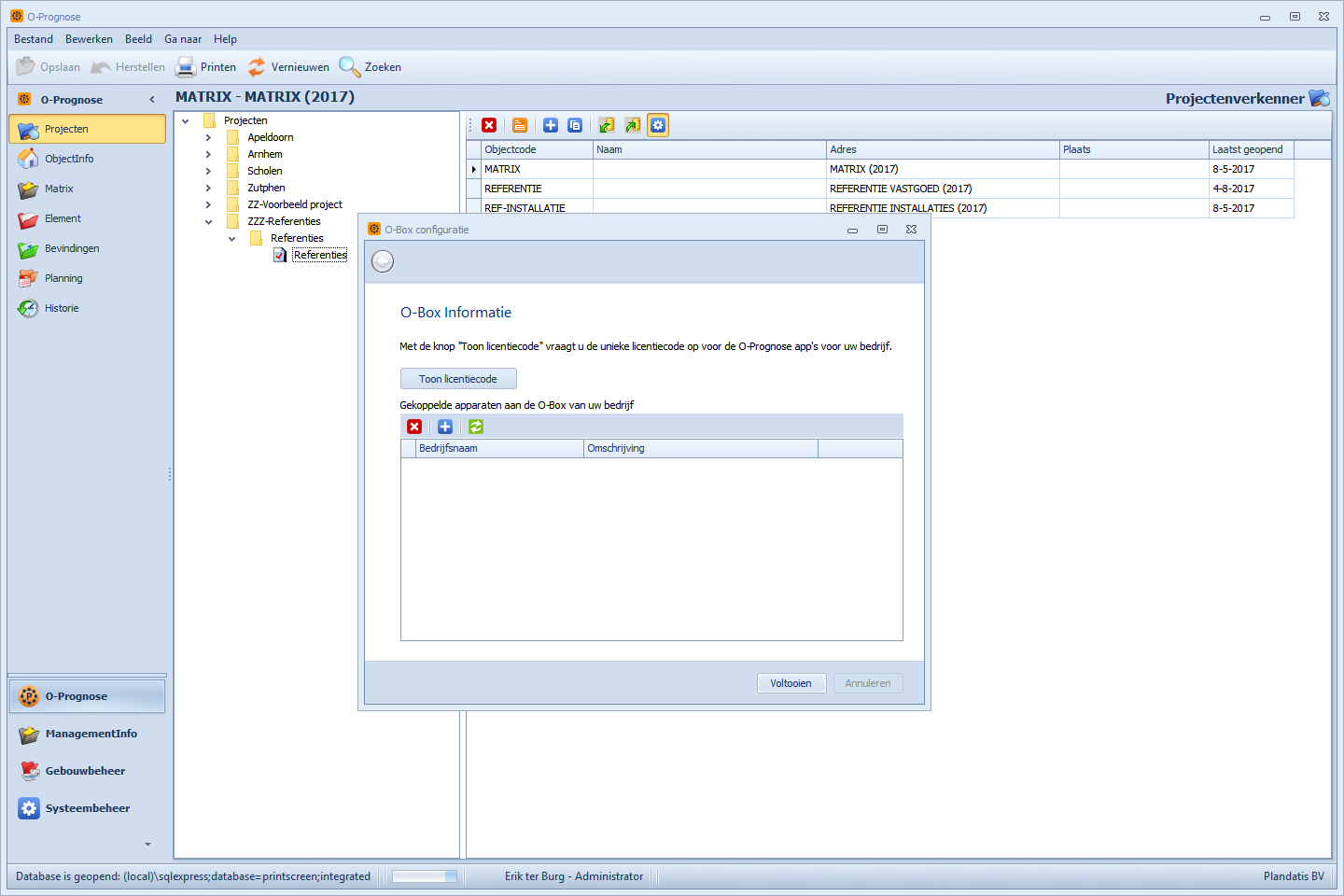Sort by Laatst geopend column header
The width and height of the screenshot is (1344, 896).
tap(1250, 149)
